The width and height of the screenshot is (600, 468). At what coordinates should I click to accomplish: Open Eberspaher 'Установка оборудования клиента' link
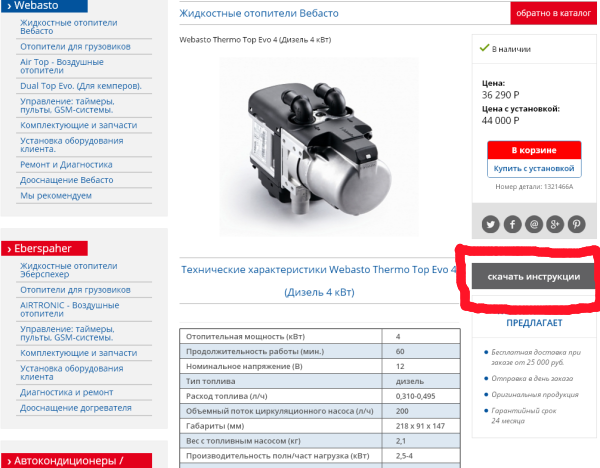point(72,373)
